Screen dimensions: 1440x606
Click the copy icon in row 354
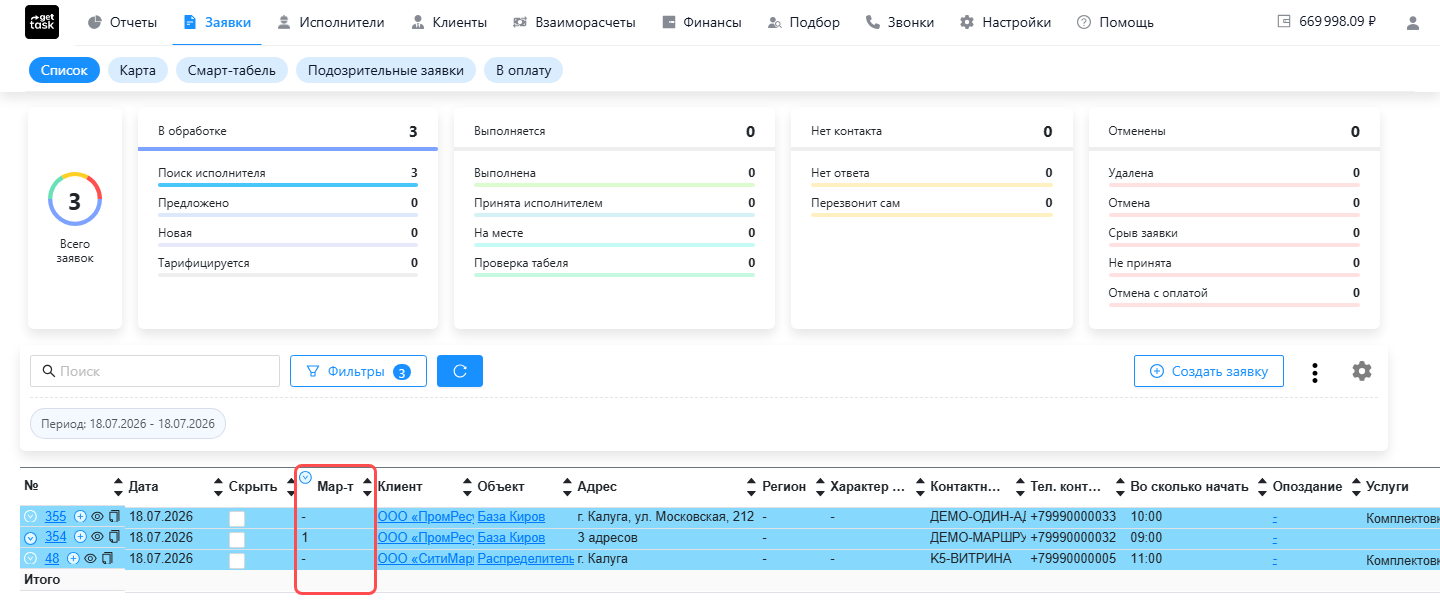(x=114, y=537)
